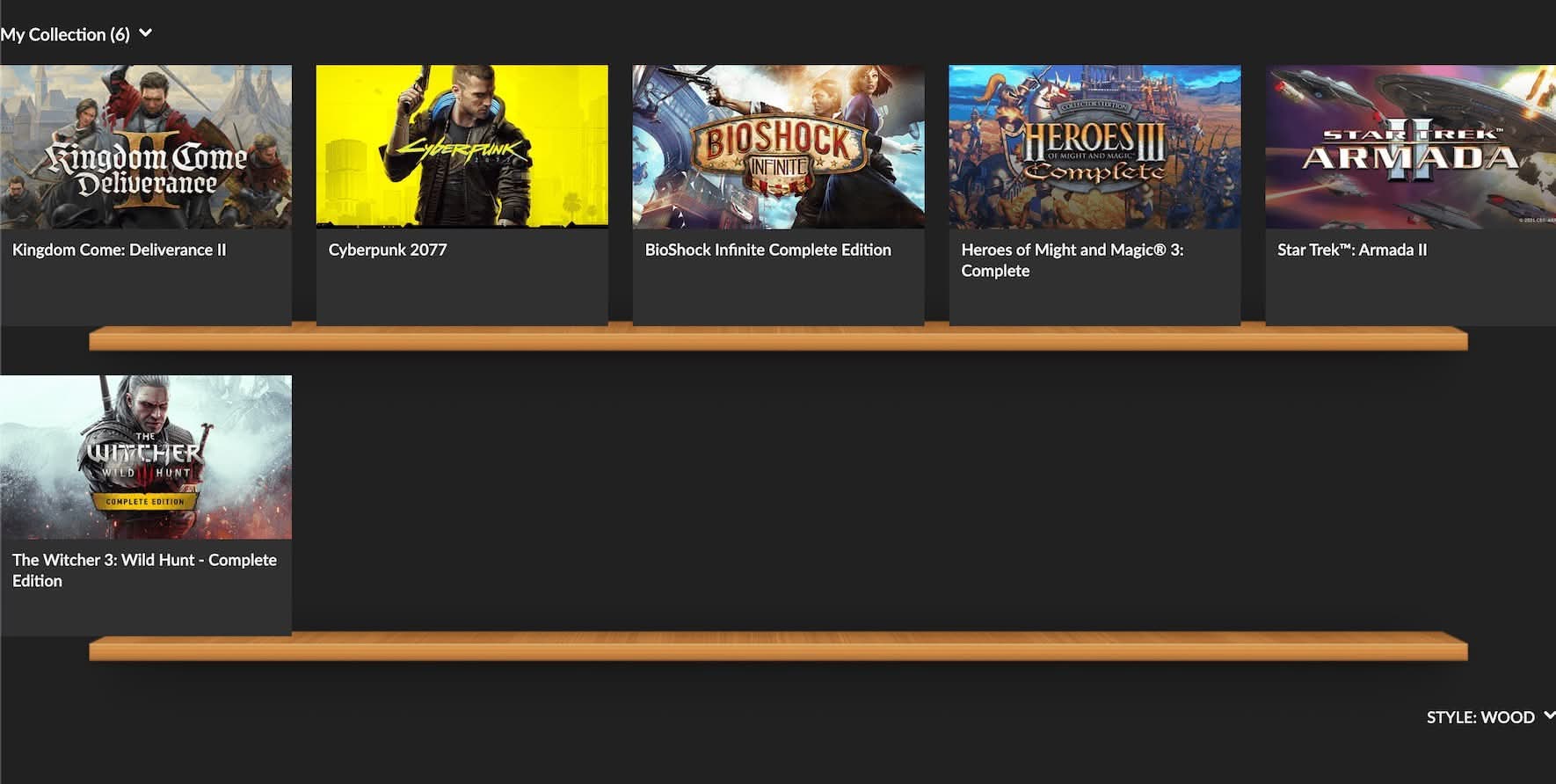Viewport: 1556px width, 784px height.
Task: Open Kingdom Come: Deliverance II cover art
Action: click(x=146, y=147)
